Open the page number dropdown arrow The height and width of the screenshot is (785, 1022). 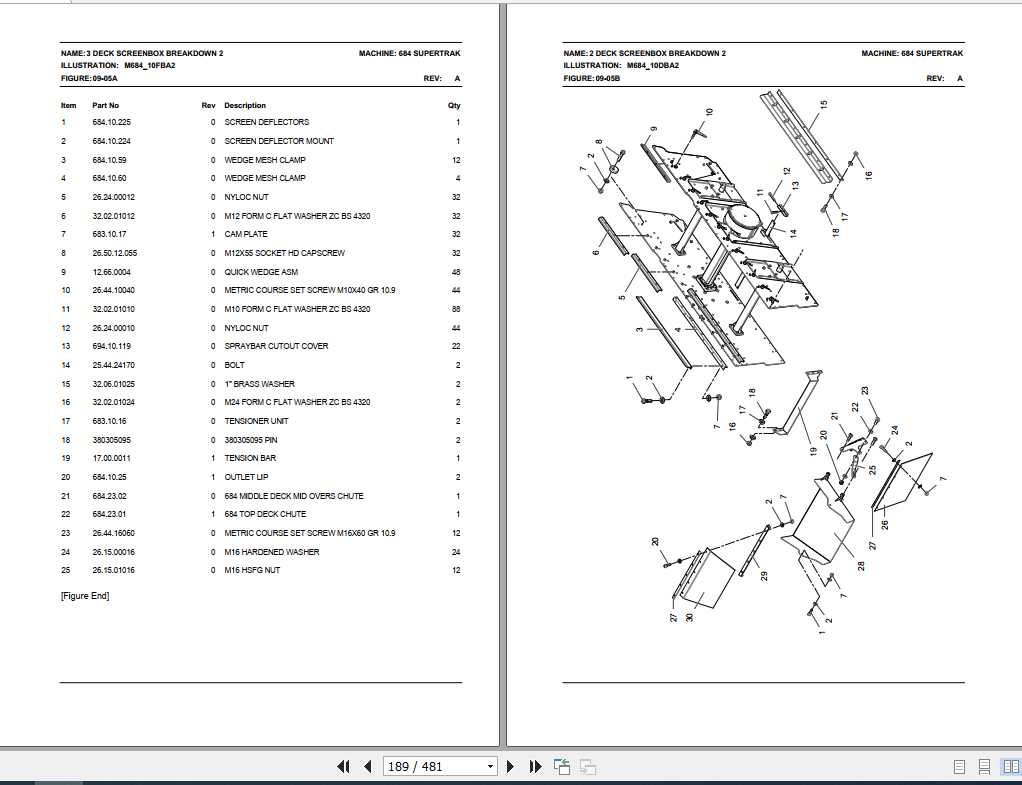click(x=492, y=766)
